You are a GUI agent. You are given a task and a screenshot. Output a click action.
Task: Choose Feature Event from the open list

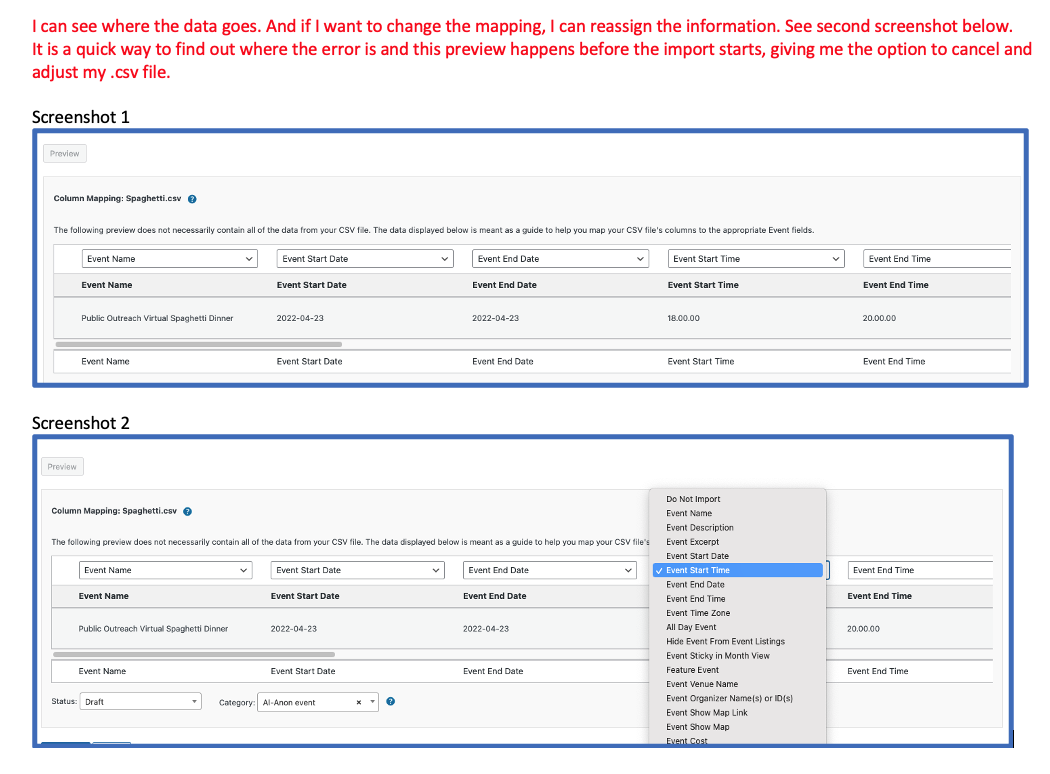point(737,670)
